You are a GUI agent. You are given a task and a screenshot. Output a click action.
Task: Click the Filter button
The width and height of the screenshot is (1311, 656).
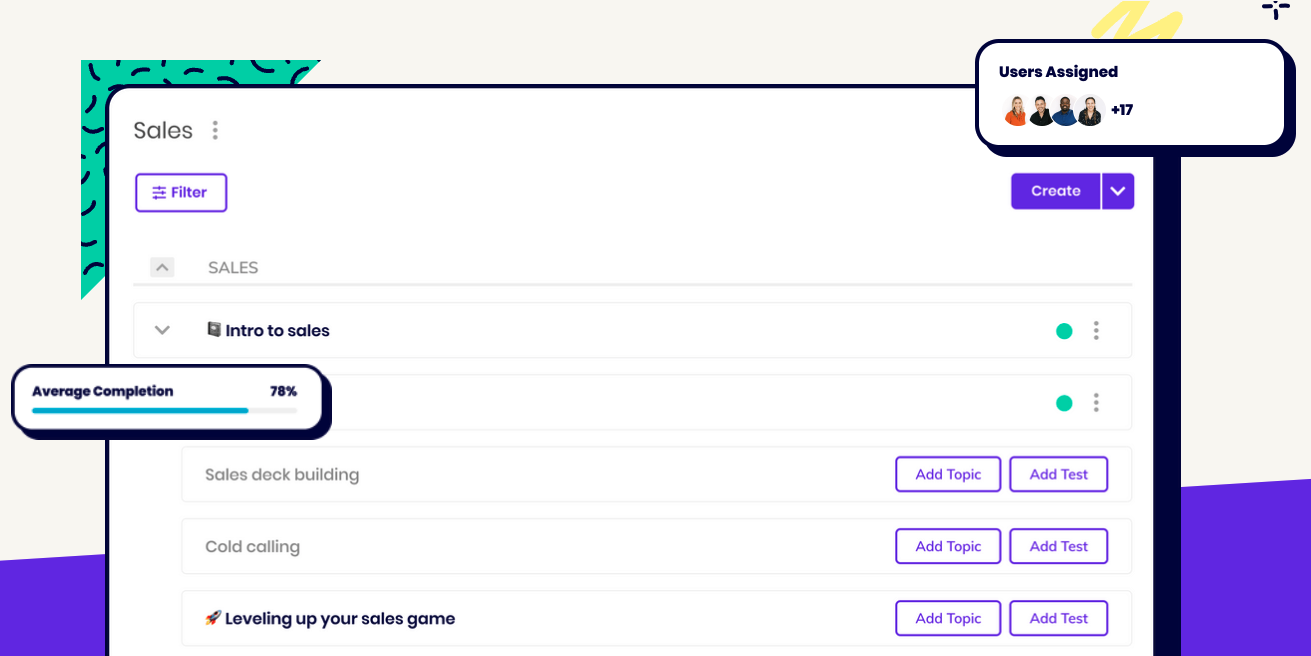[x=181, y=192]
